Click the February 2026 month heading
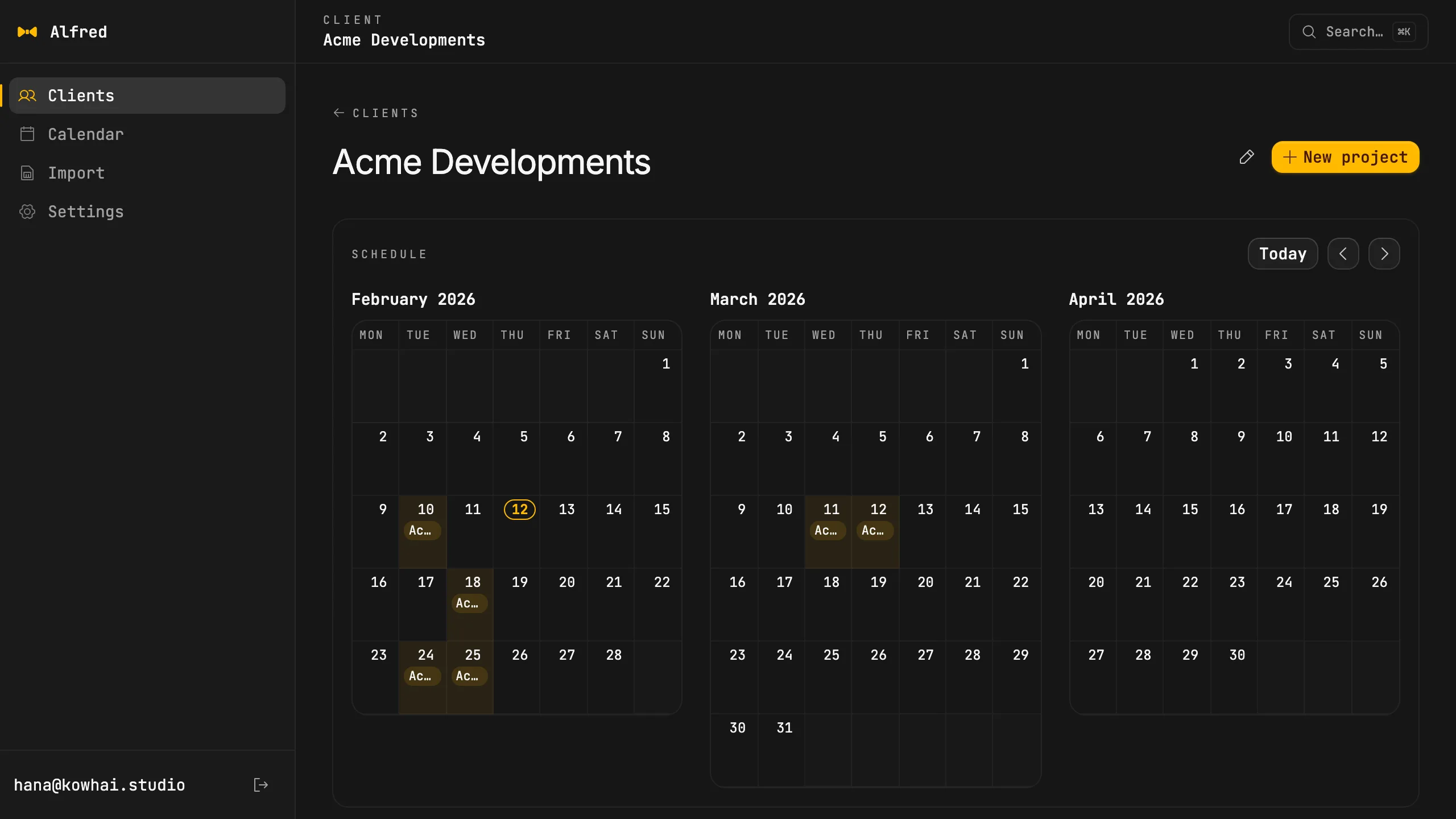Image resolution: width=1456 pixels, height=819 pixels. coord(413,299)
